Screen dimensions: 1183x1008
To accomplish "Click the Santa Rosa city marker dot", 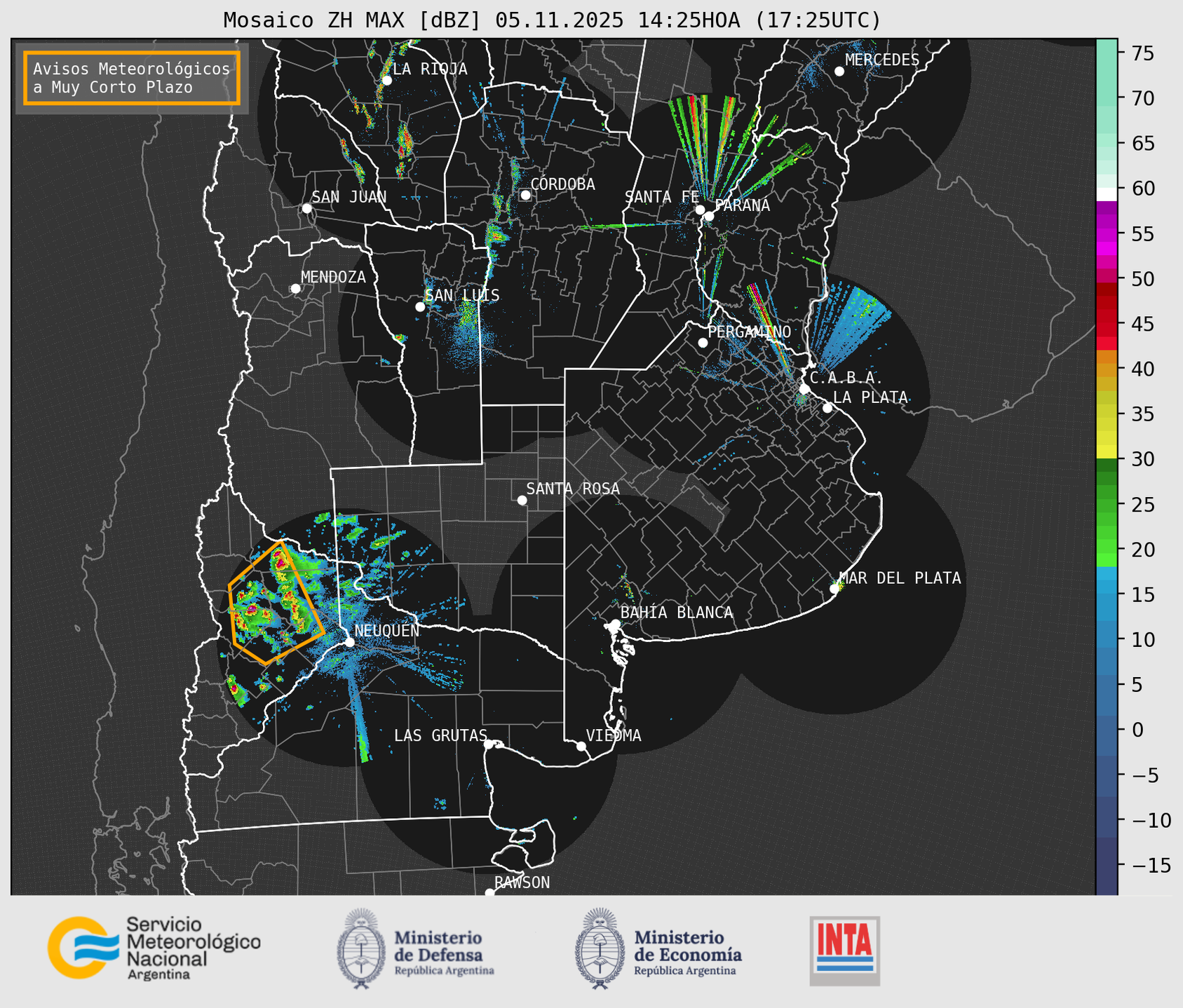I will pyautogui.click(x=522, y=500).
